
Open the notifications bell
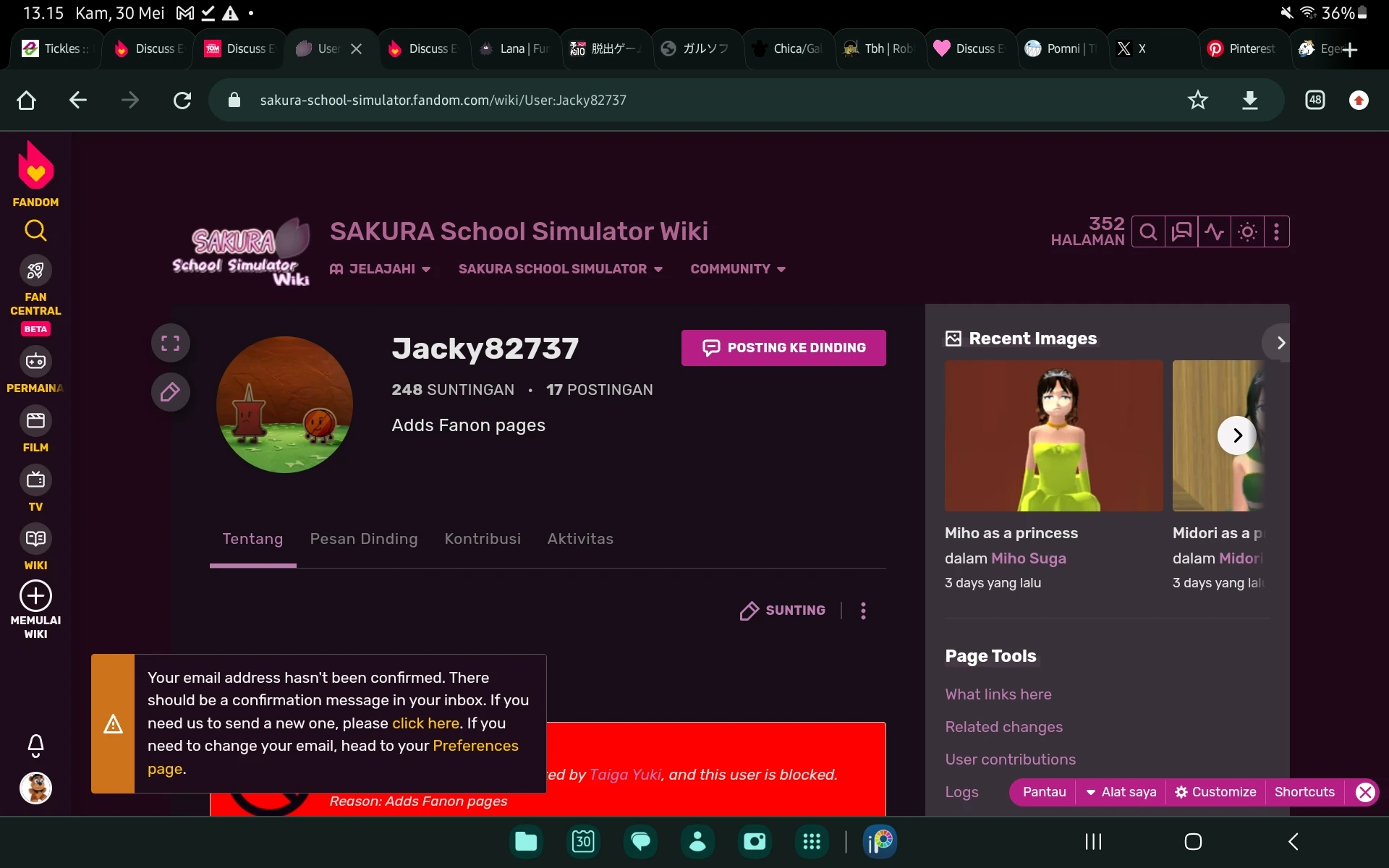point(35,746)
